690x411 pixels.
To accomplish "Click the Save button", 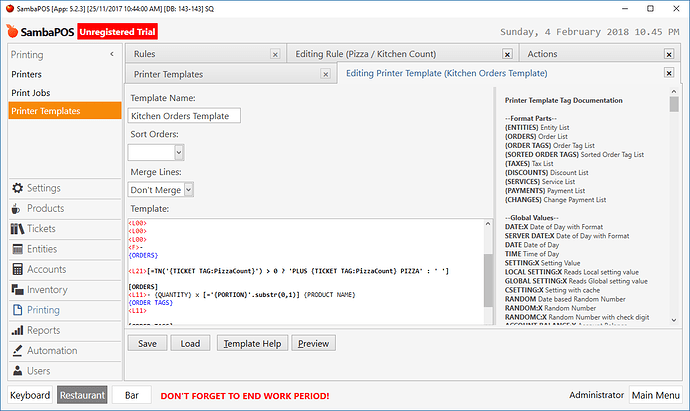I will coord(147,343).
